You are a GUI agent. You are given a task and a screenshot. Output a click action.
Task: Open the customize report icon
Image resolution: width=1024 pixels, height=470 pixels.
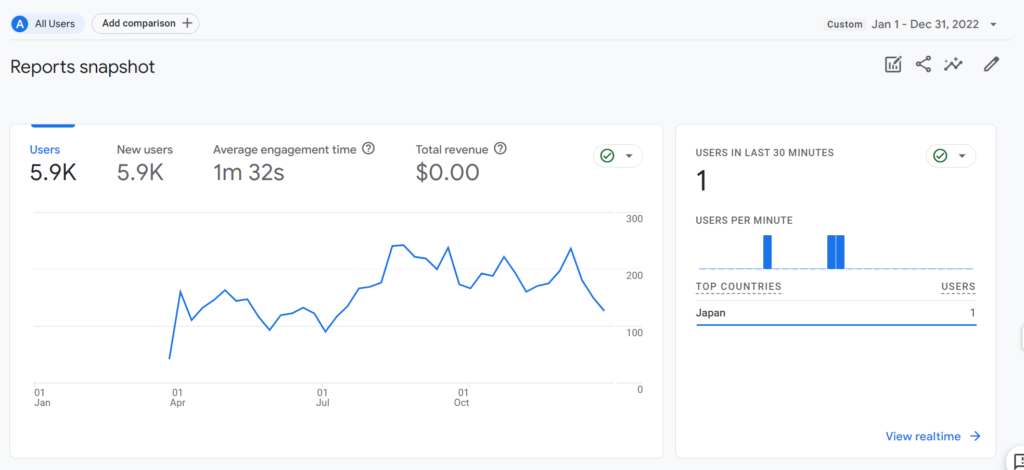[x=893, y=64]
